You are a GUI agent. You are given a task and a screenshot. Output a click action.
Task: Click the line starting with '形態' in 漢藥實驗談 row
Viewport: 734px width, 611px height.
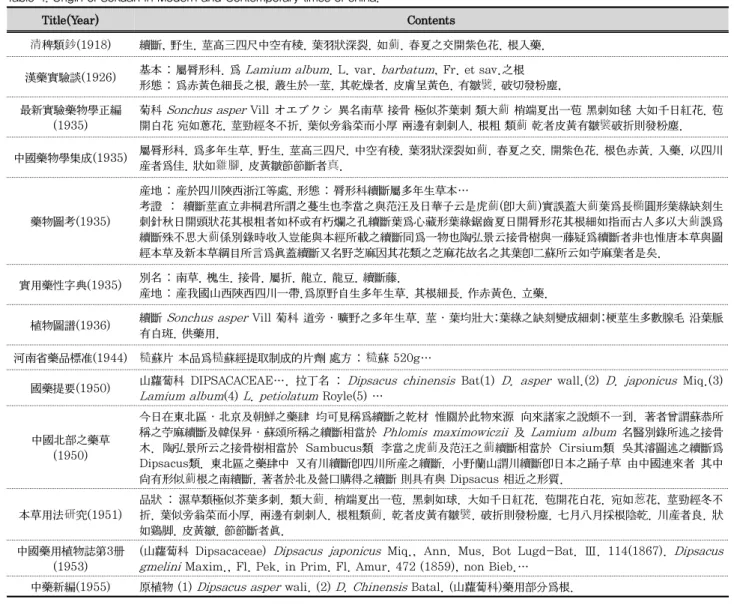pos(350,85)
